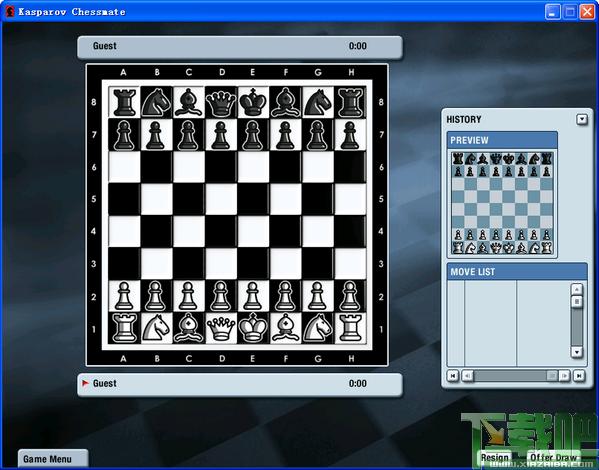The height and width of the screenshot is (470, 599).
Task: Jump to last move in history
Action: tap(579, 376)
